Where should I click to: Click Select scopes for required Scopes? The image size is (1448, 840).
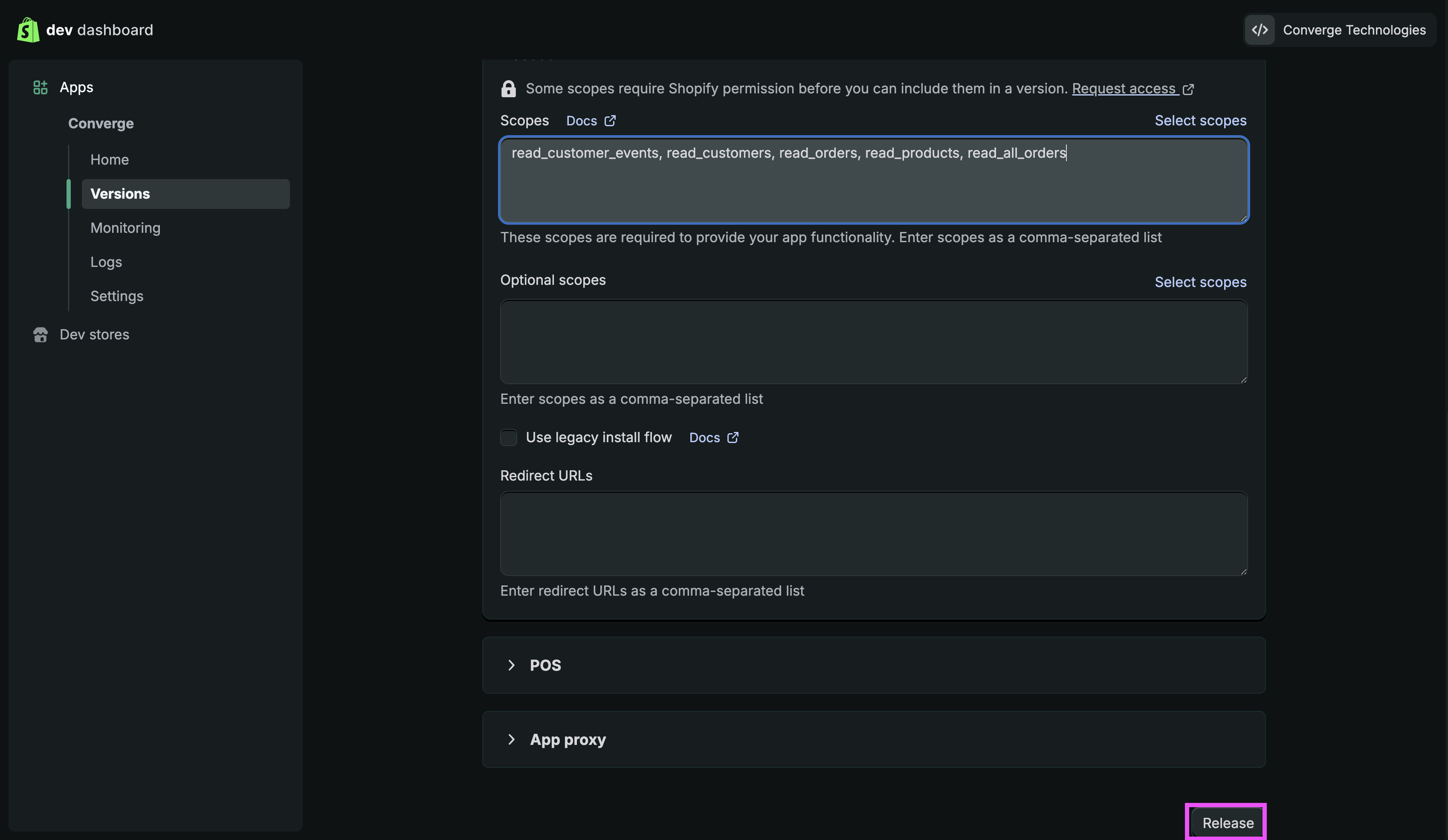1200,121
